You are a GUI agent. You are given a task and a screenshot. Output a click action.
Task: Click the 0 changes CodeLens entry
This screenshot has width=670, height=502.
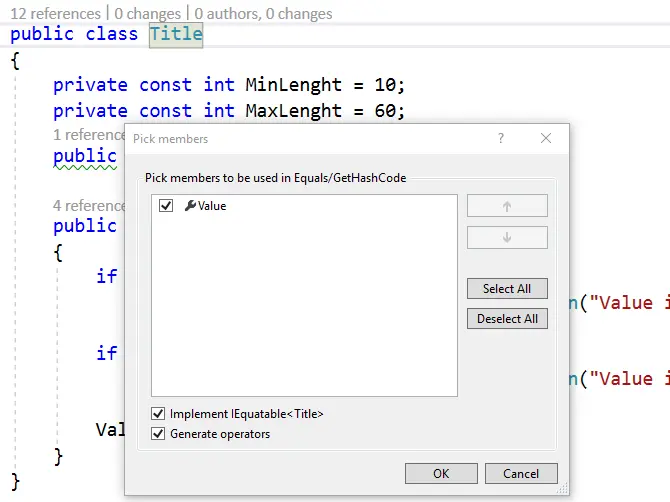(147, 14)
